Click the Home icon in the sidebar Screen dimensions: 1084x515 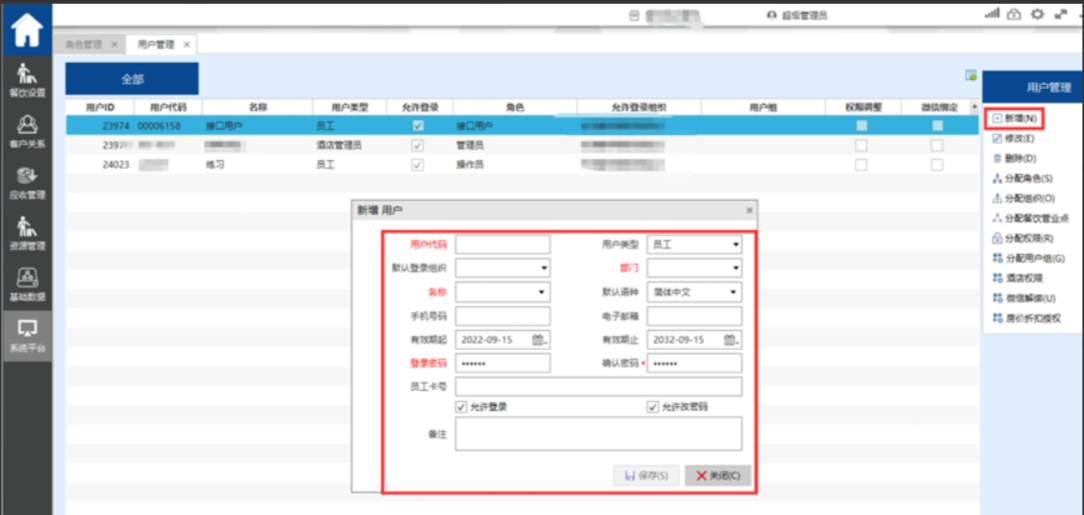click(x=26, y=29)
